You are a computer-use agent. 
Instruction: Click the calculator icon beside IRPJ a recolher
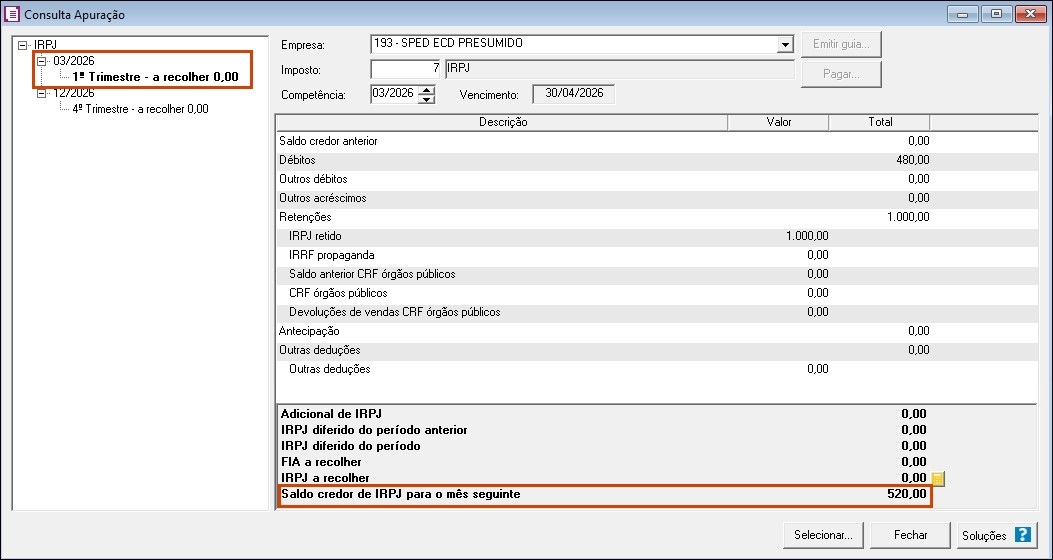938,479
